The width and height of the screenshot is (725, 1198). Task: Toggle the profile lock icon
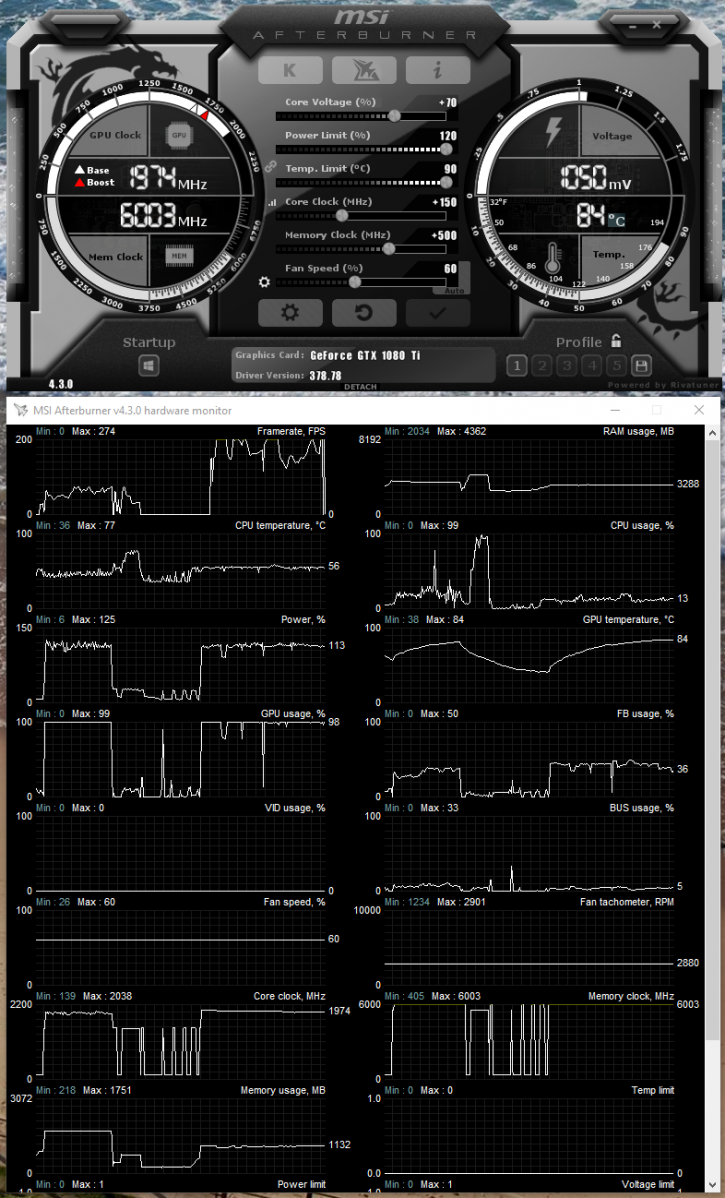click(x=616, y=341)
